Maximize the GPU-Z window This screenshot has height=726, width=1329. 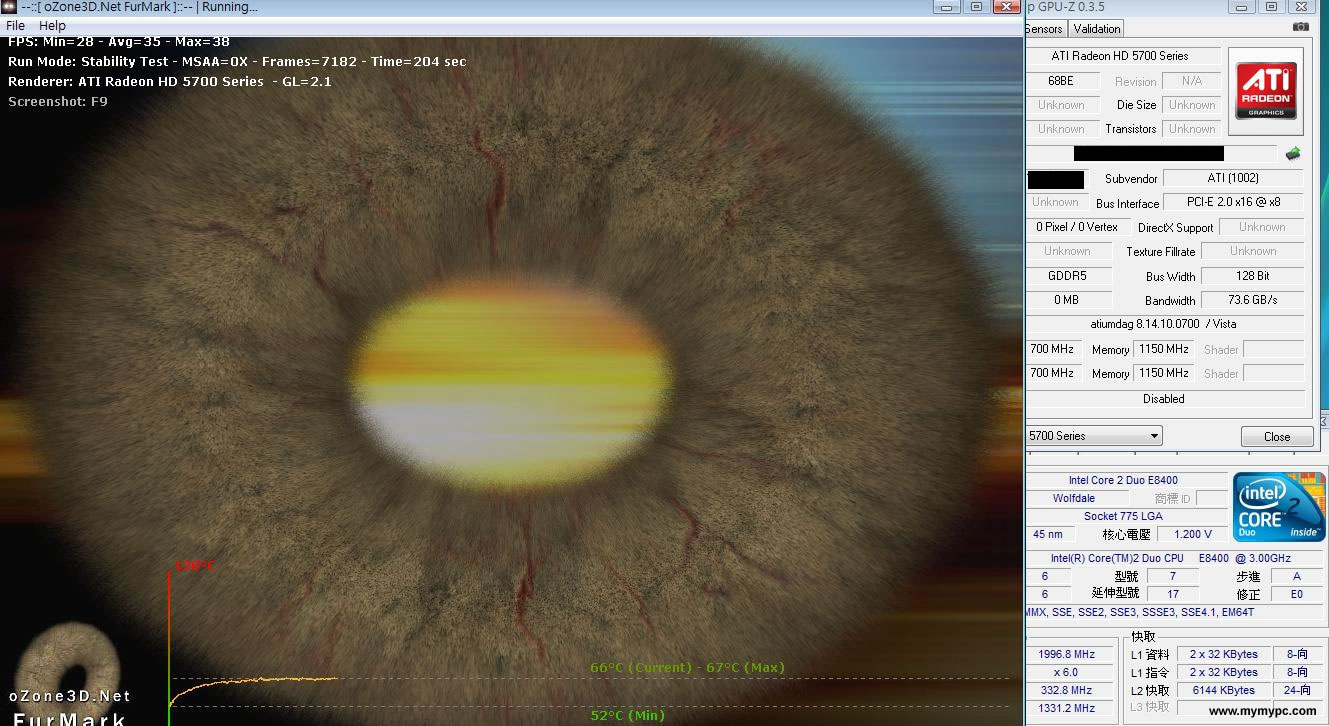click(x=1271, y=7)
